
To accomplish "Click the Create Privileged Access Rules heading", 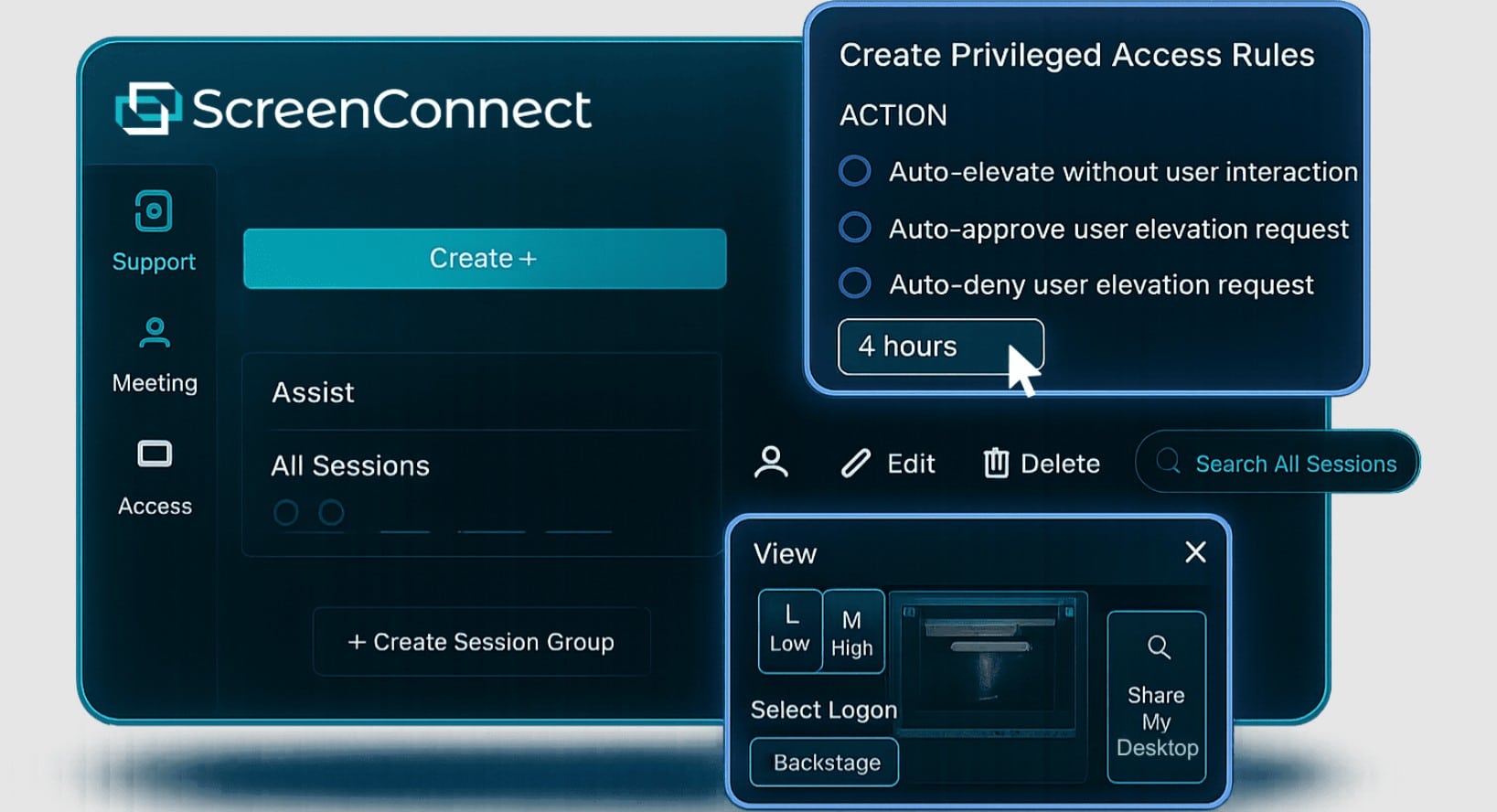I will (x=1076, y=56).
